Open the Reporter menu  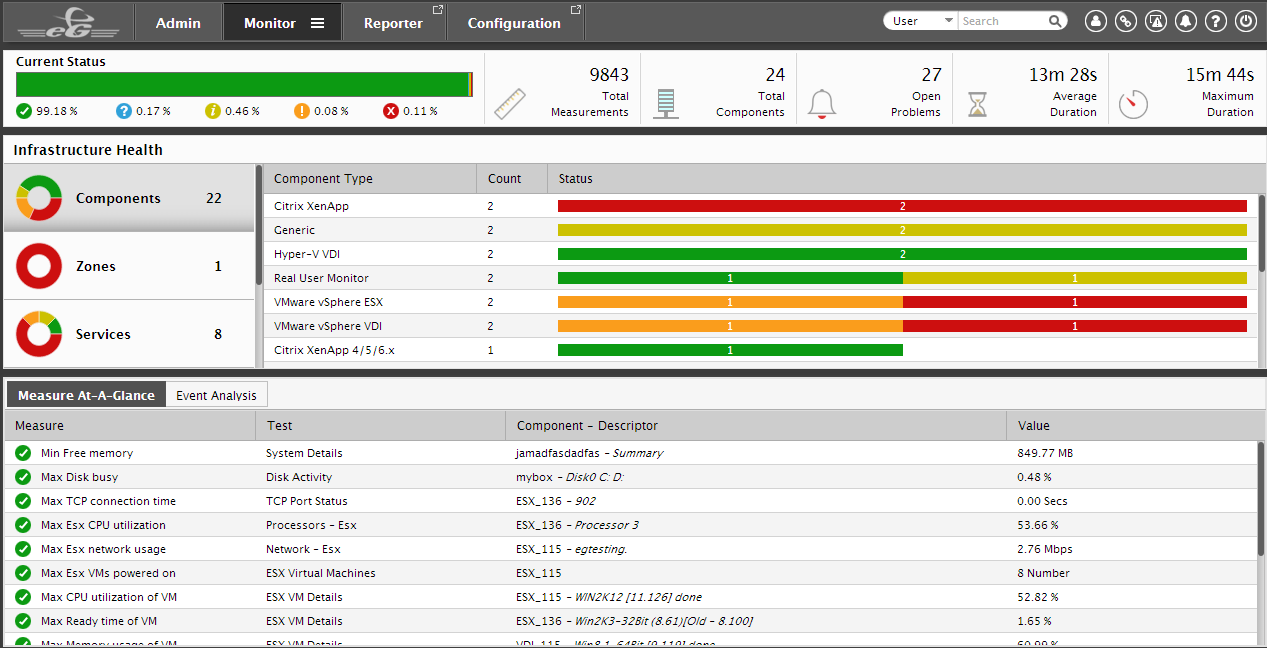pyautogui.click(x=394, y=22)
